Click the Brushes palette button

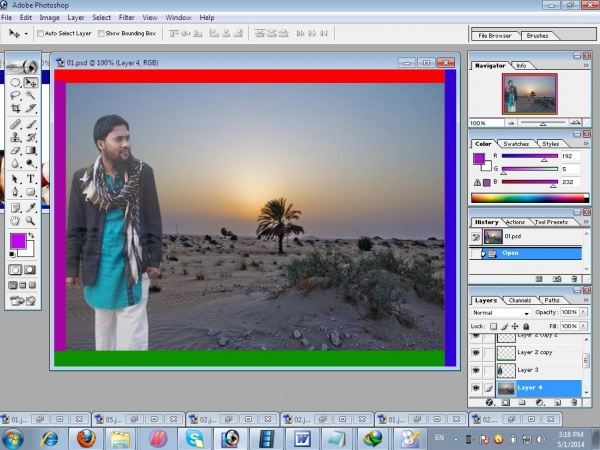pyautogui.click(x=537, y=35)
